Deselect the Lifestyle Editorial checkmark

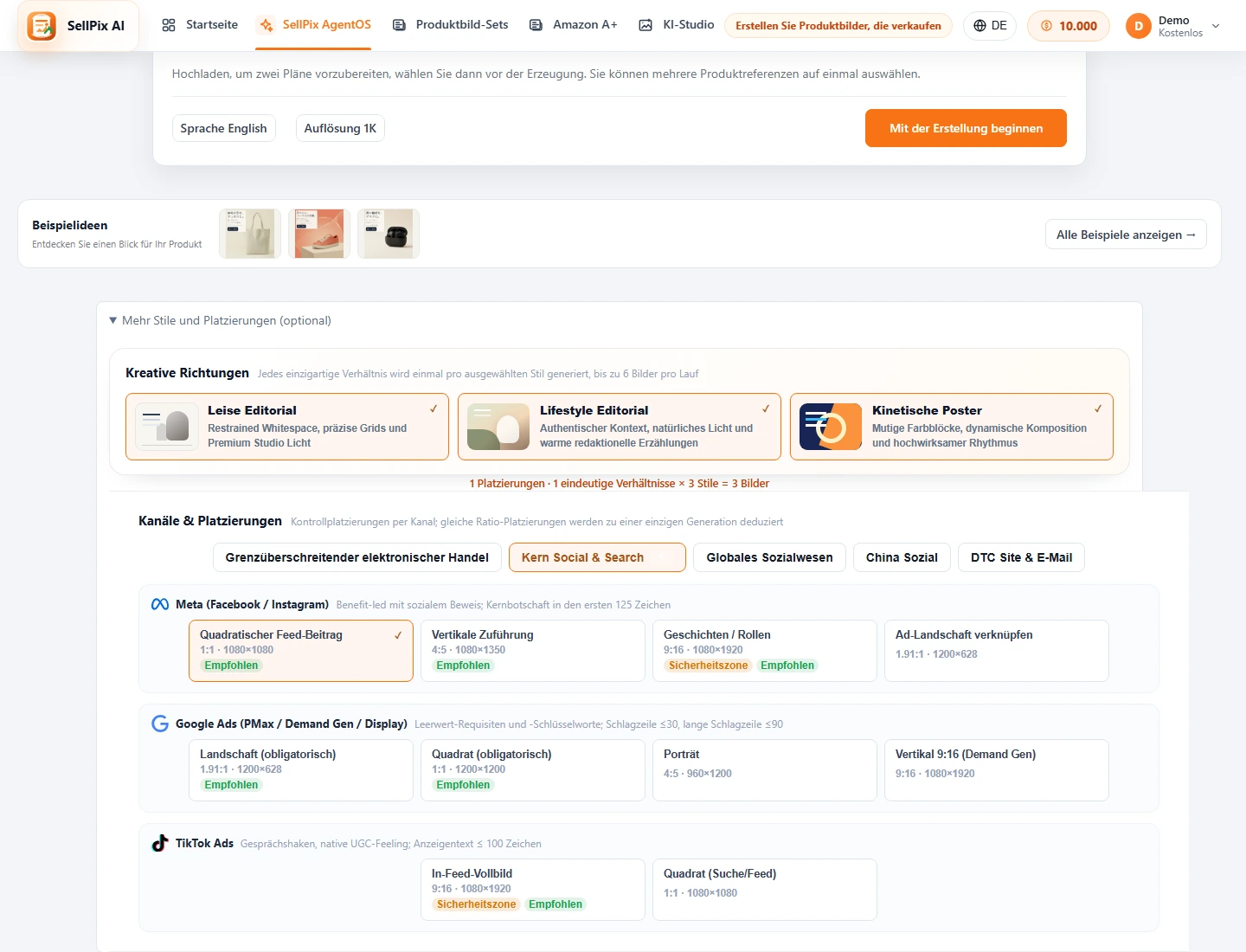click(x=766, y=408)
